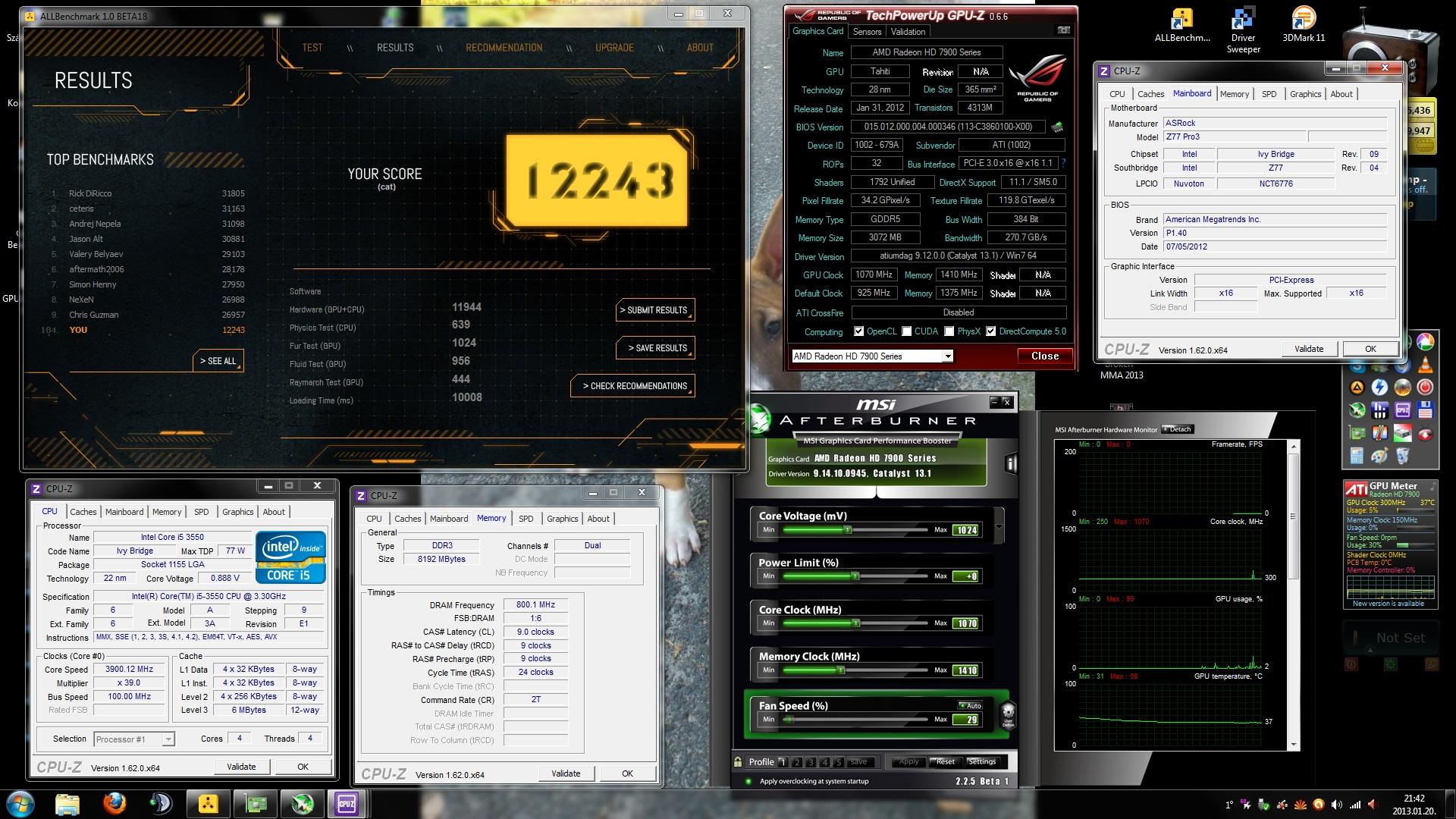Click the calculator icon in launcher dock
Viewport: 1456px width, 819px height.
coord(1357,455)
